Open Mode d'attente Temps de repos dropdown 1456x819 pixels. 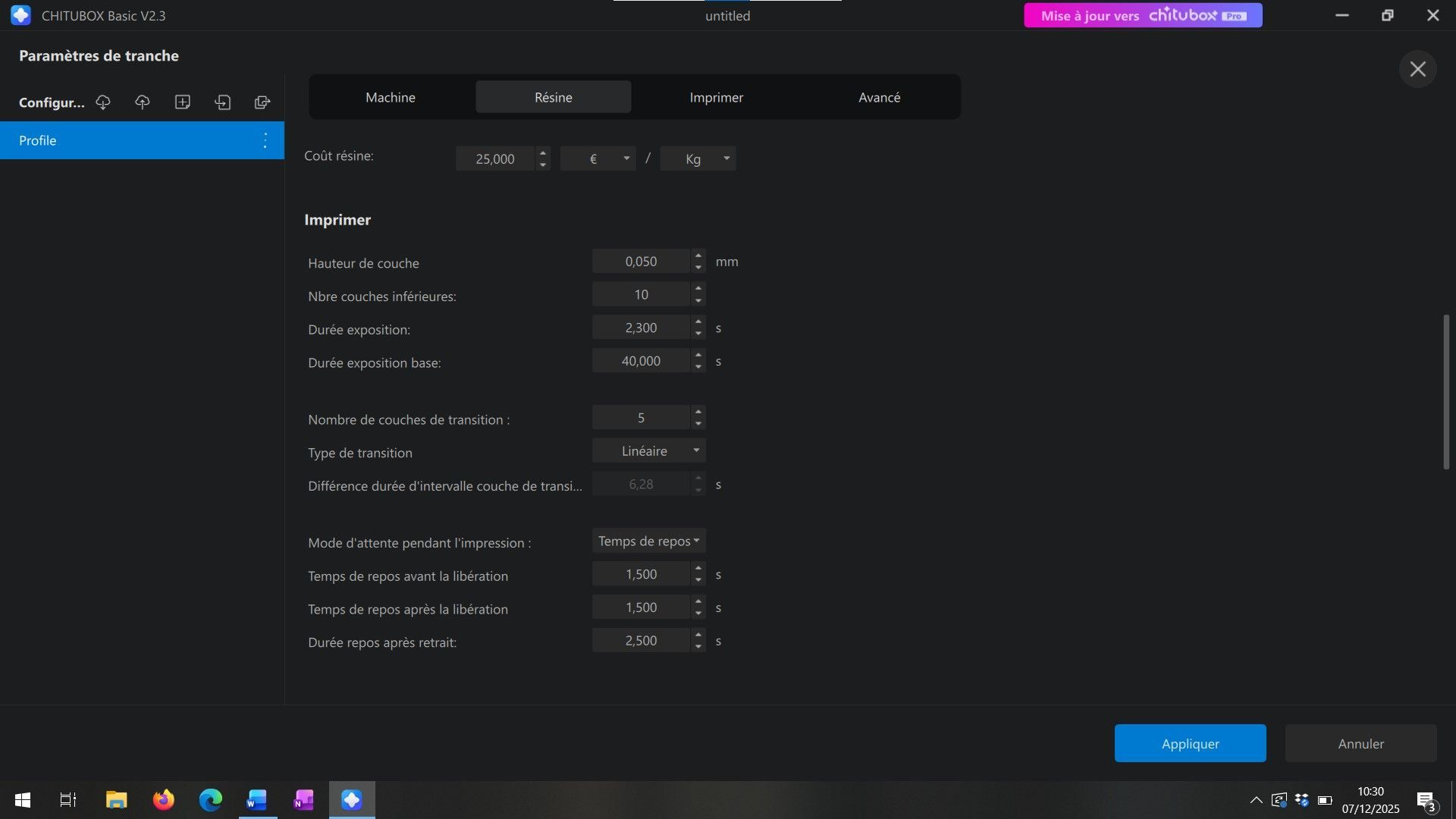[x=648, y=541]
